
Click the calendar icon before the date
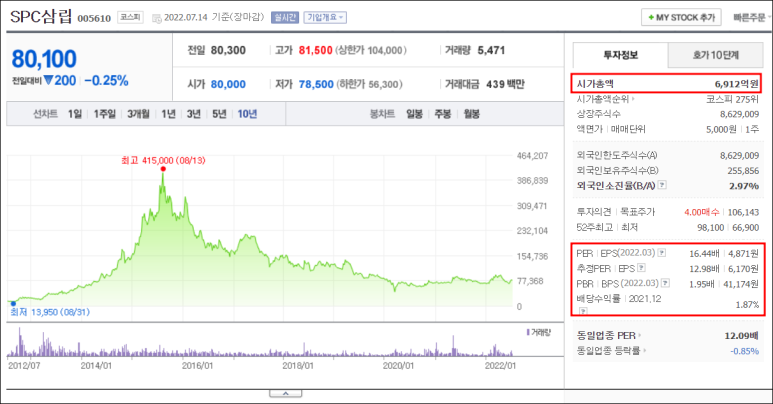coord(157,18)
